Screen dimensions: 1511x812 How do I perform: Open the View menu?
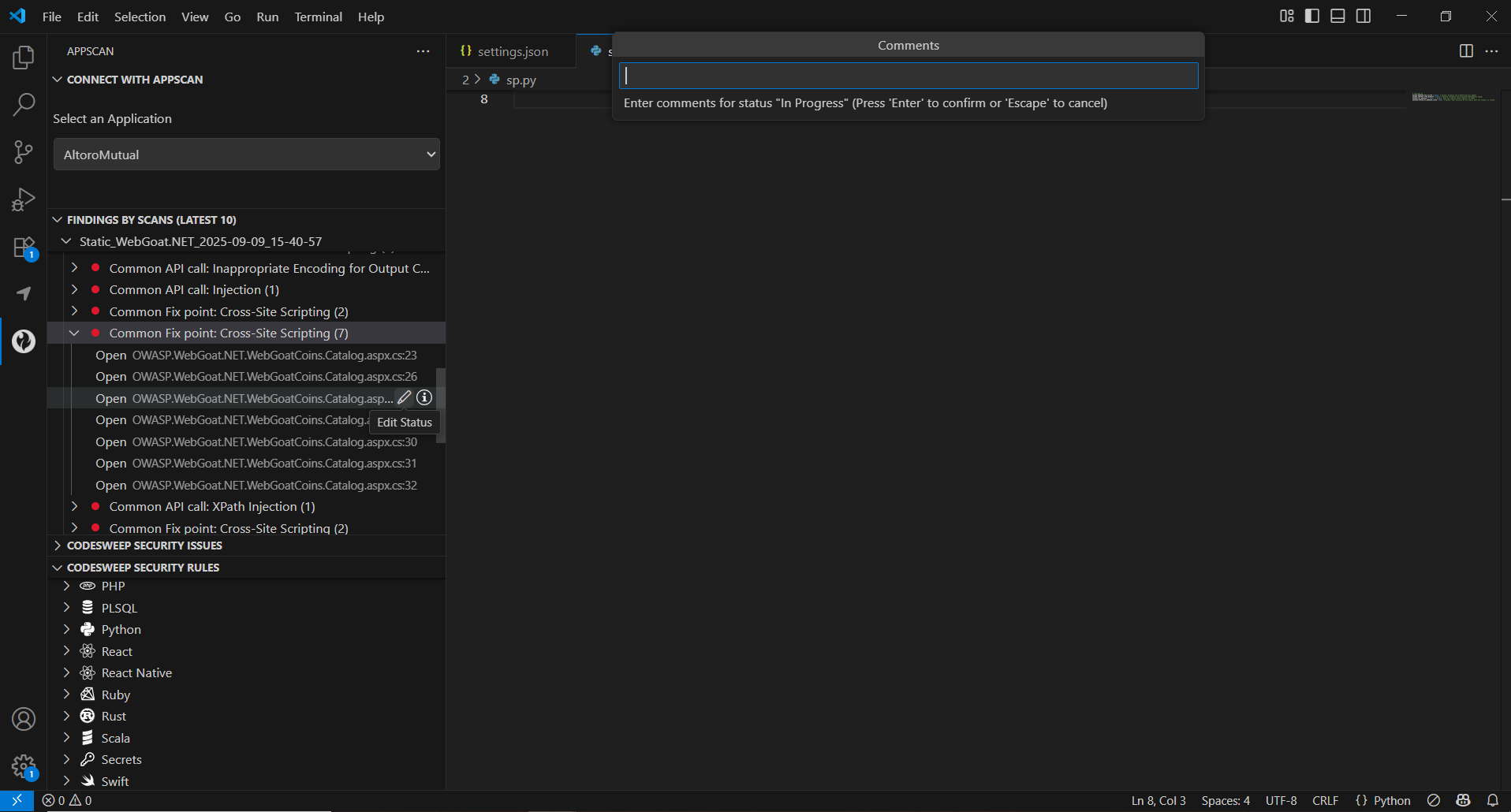pos(195,17)
